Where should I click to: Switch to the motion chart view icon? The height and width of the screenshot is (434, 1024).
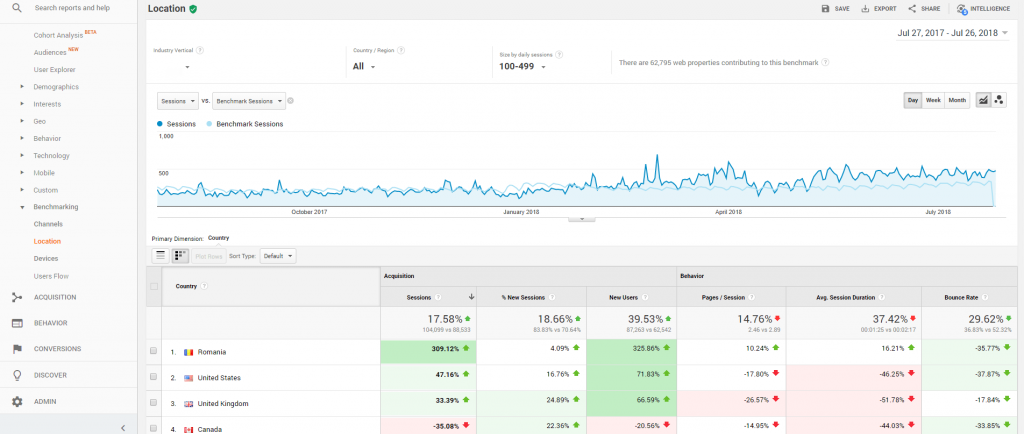pos(998,100)
